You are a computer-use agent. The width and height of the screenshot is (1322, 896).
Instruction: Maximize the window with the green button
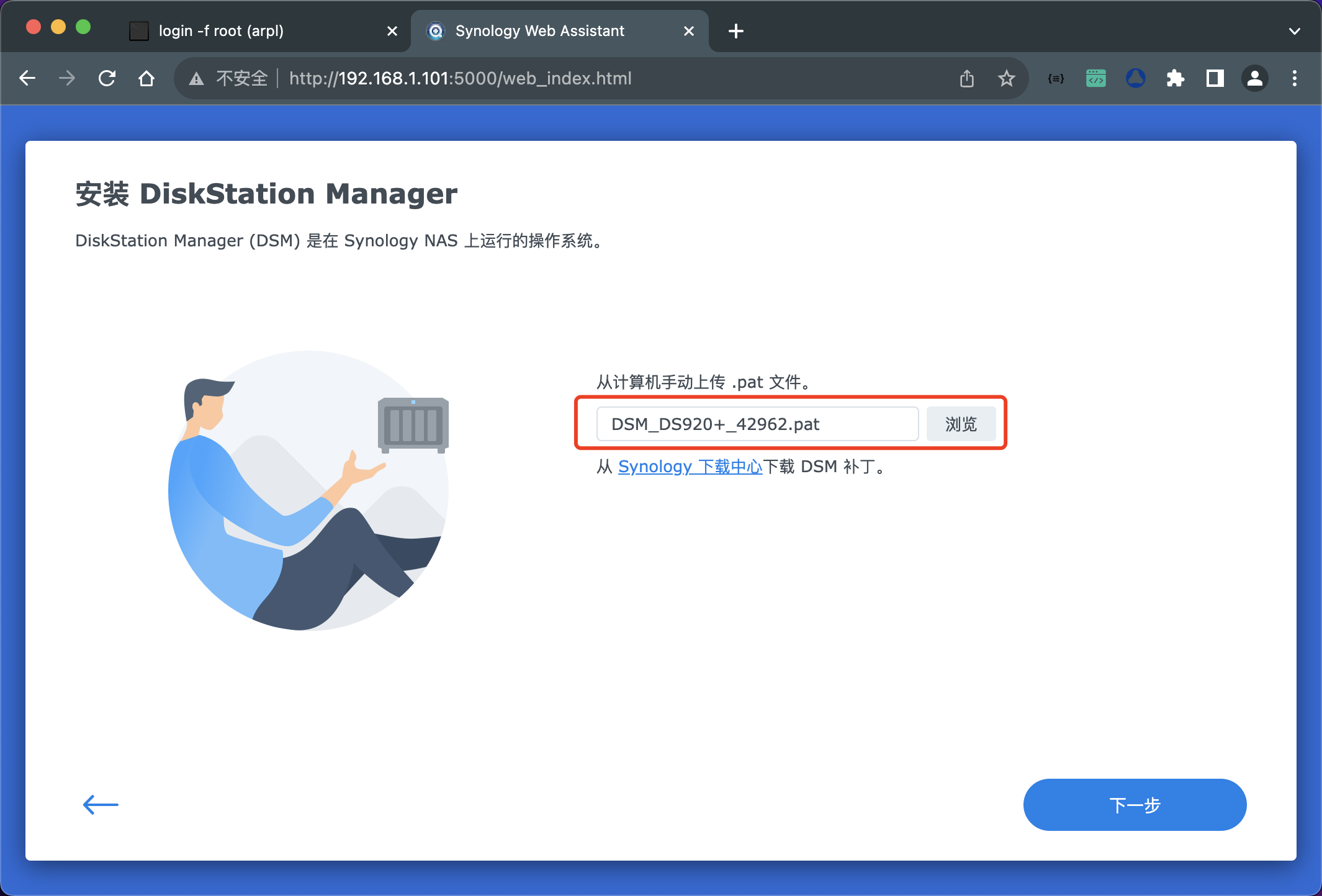(x=83, y=27)
